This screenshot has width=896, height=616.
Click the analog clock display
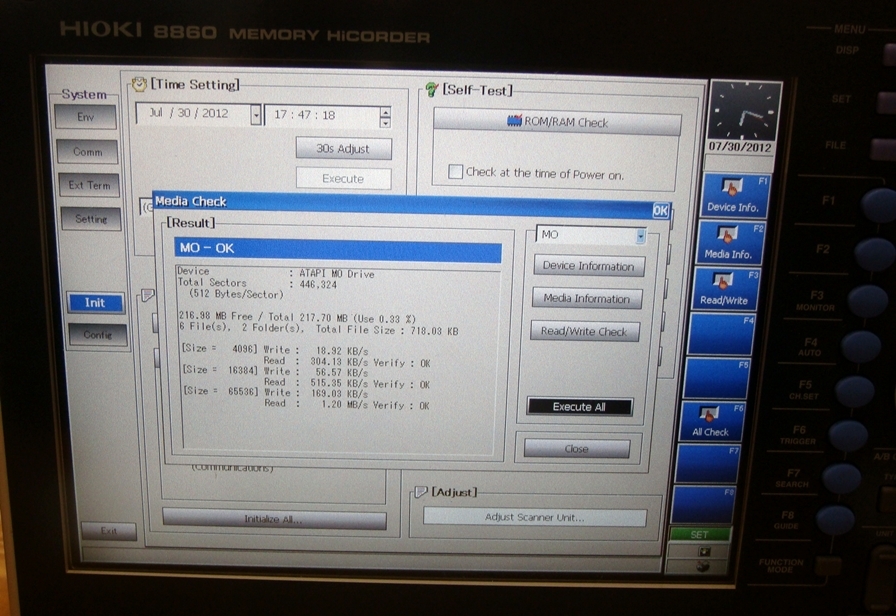745,110
